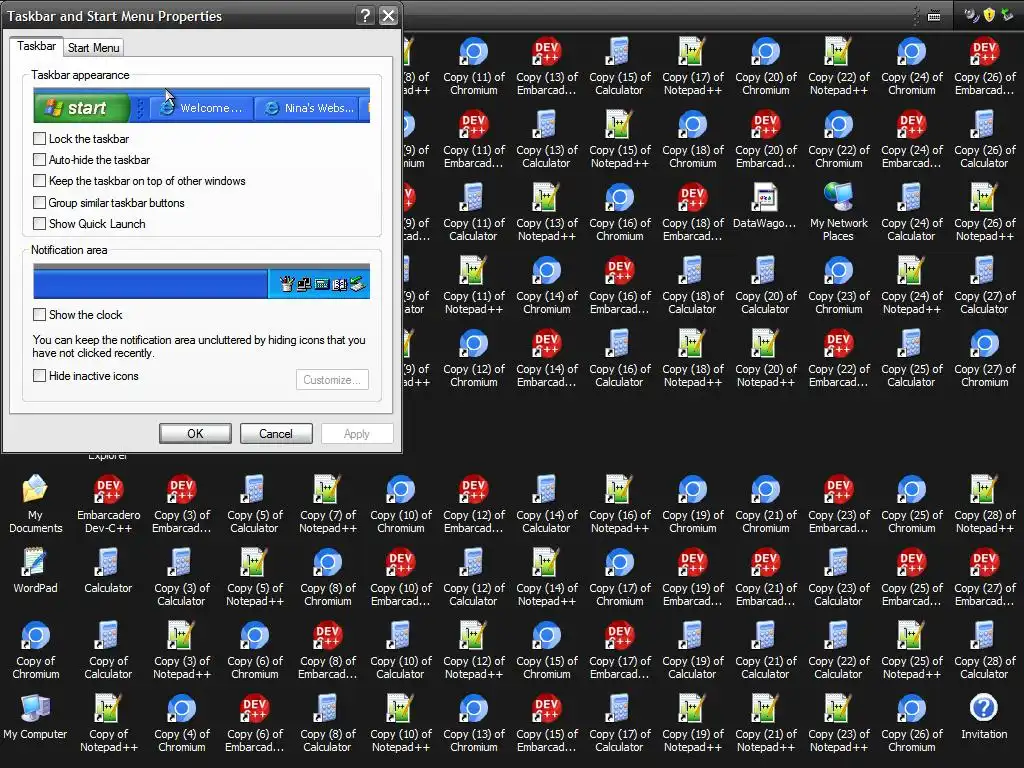The width and height of the screenshot is (1024, 768).
Task: Check Show Quick Launch
Action: click(x=40, y=223)
